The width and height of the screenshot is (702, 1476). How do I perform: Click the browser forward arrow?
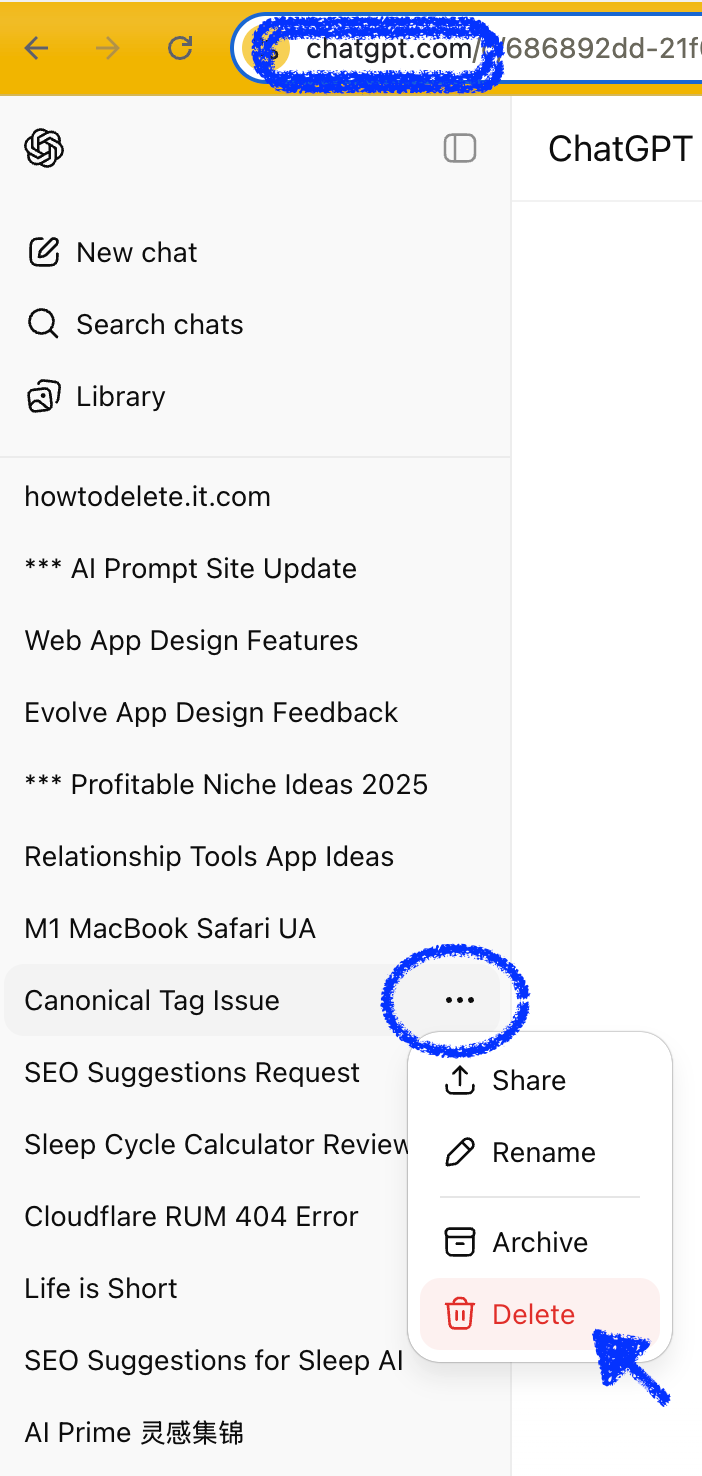108,48
